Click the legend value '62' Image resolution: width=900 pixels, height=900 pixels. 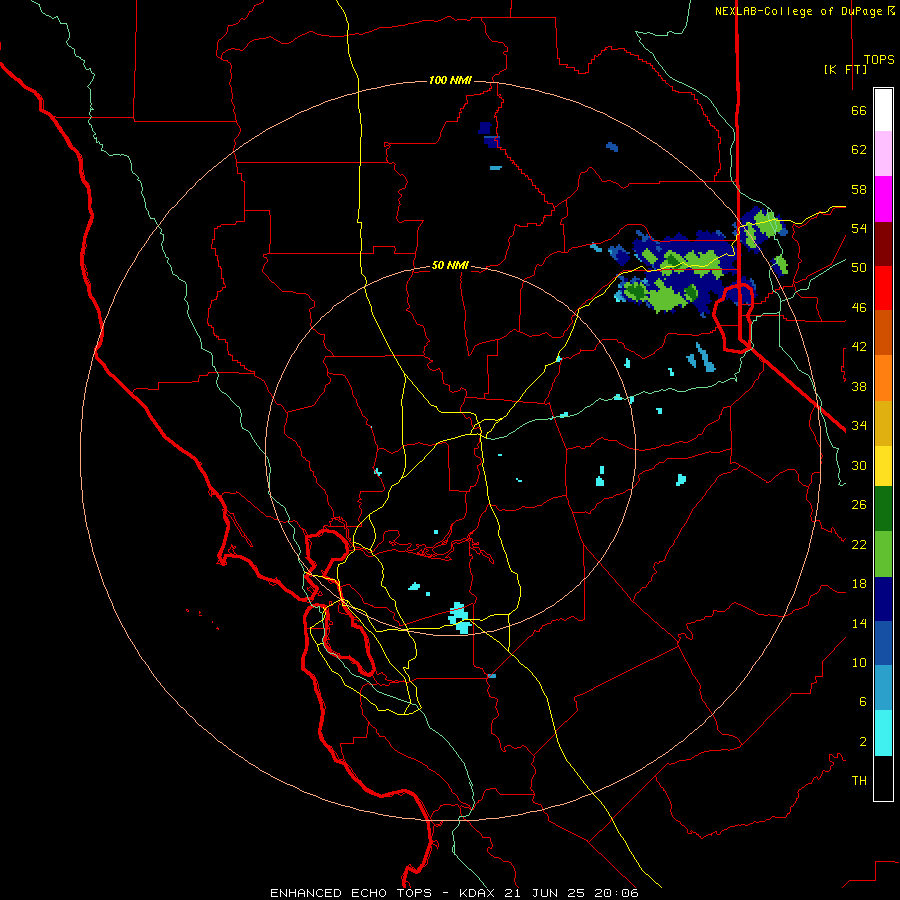pos(859,150)
